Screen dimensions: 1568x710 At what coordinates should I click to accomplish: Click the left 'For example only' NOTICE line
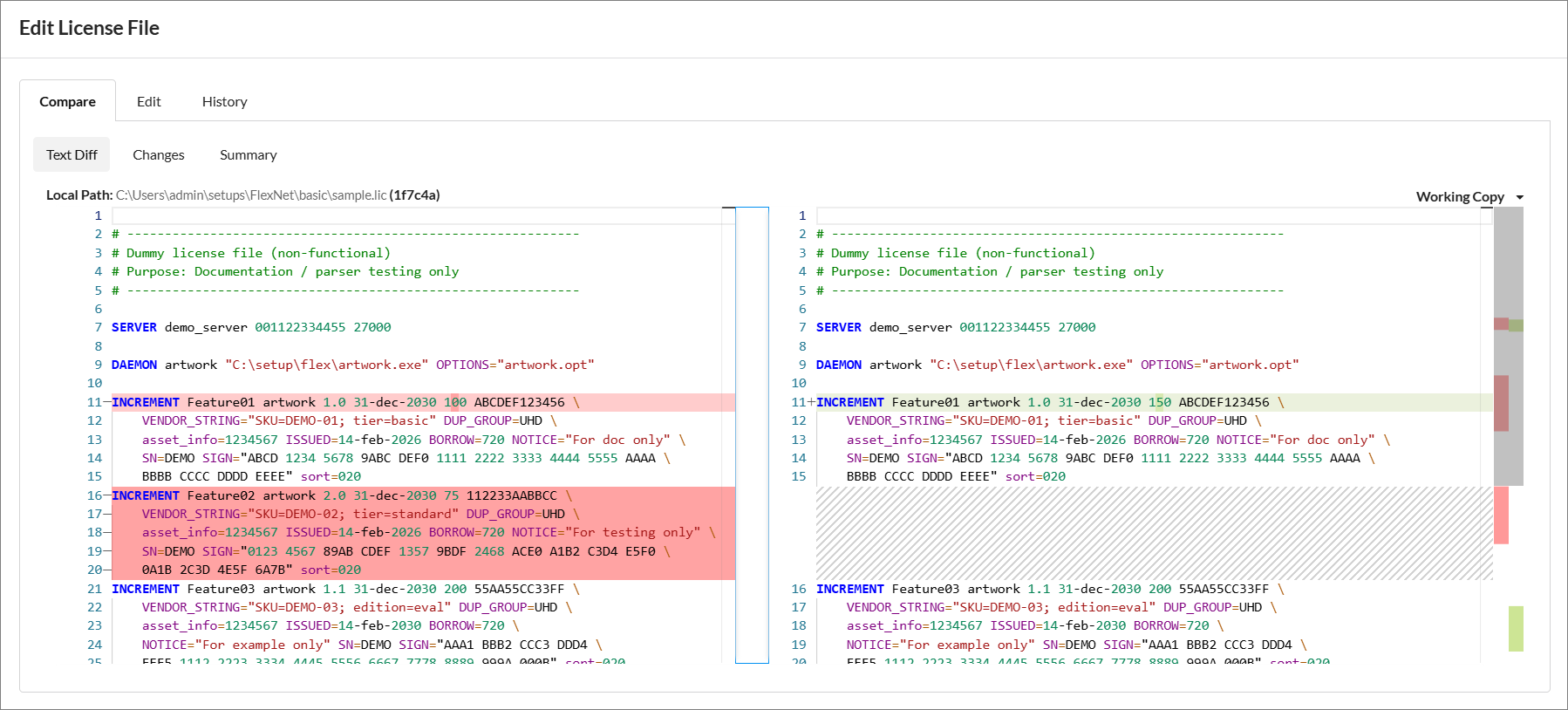pos(372,645)
